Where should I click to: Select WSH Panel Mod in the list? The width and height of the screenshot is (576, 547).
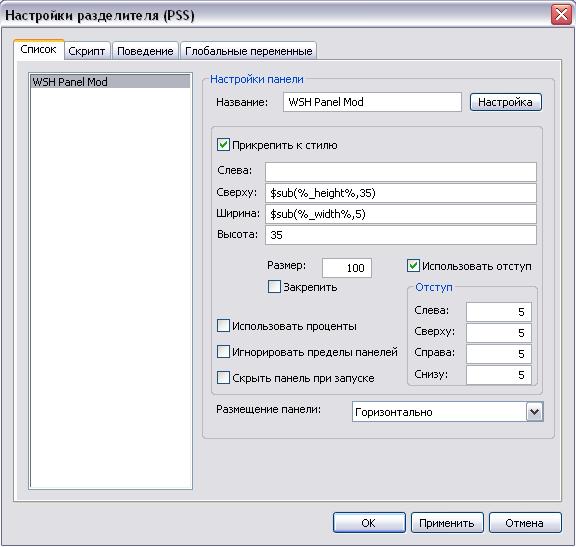click(x=110, y=82)
